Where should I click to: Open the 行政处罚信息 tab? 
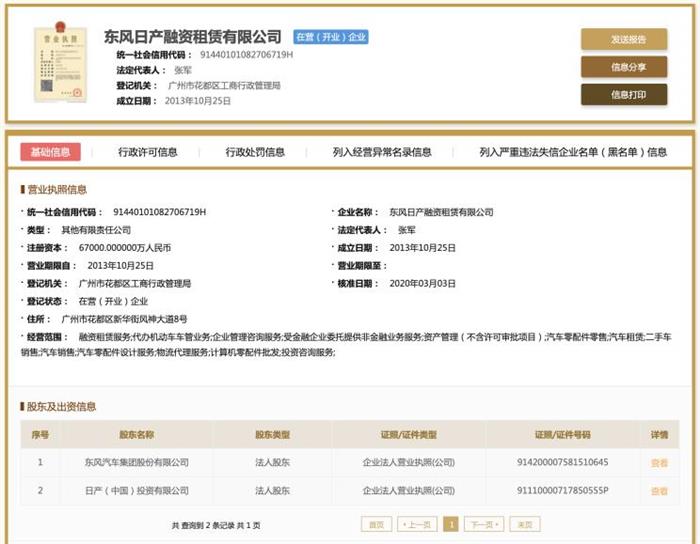point(255,152)
